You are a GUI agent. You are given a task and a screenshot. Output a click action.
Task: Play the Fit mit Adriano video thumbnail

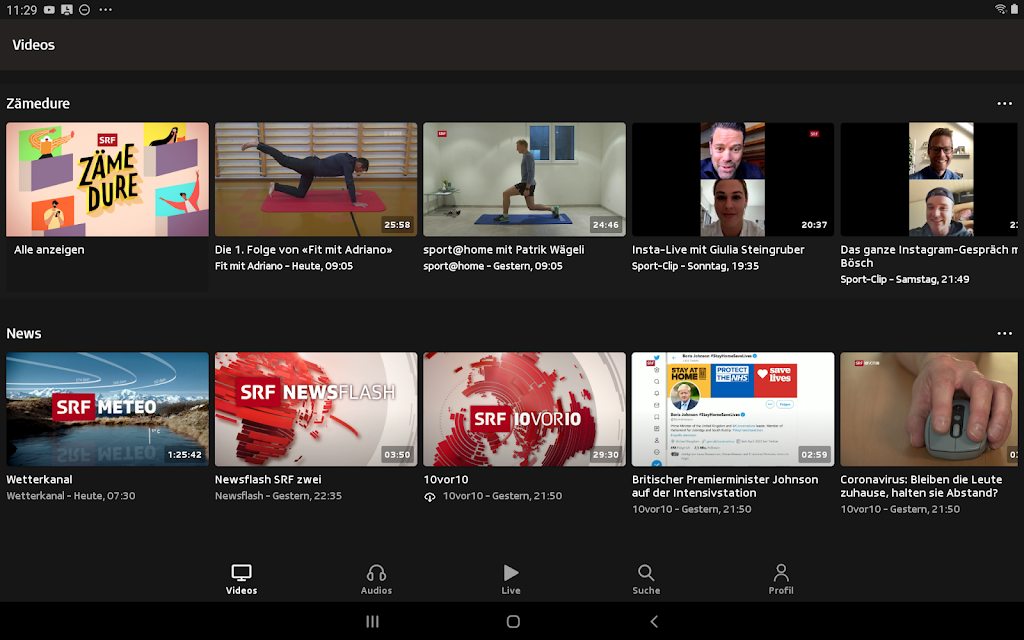click(316, 180)
